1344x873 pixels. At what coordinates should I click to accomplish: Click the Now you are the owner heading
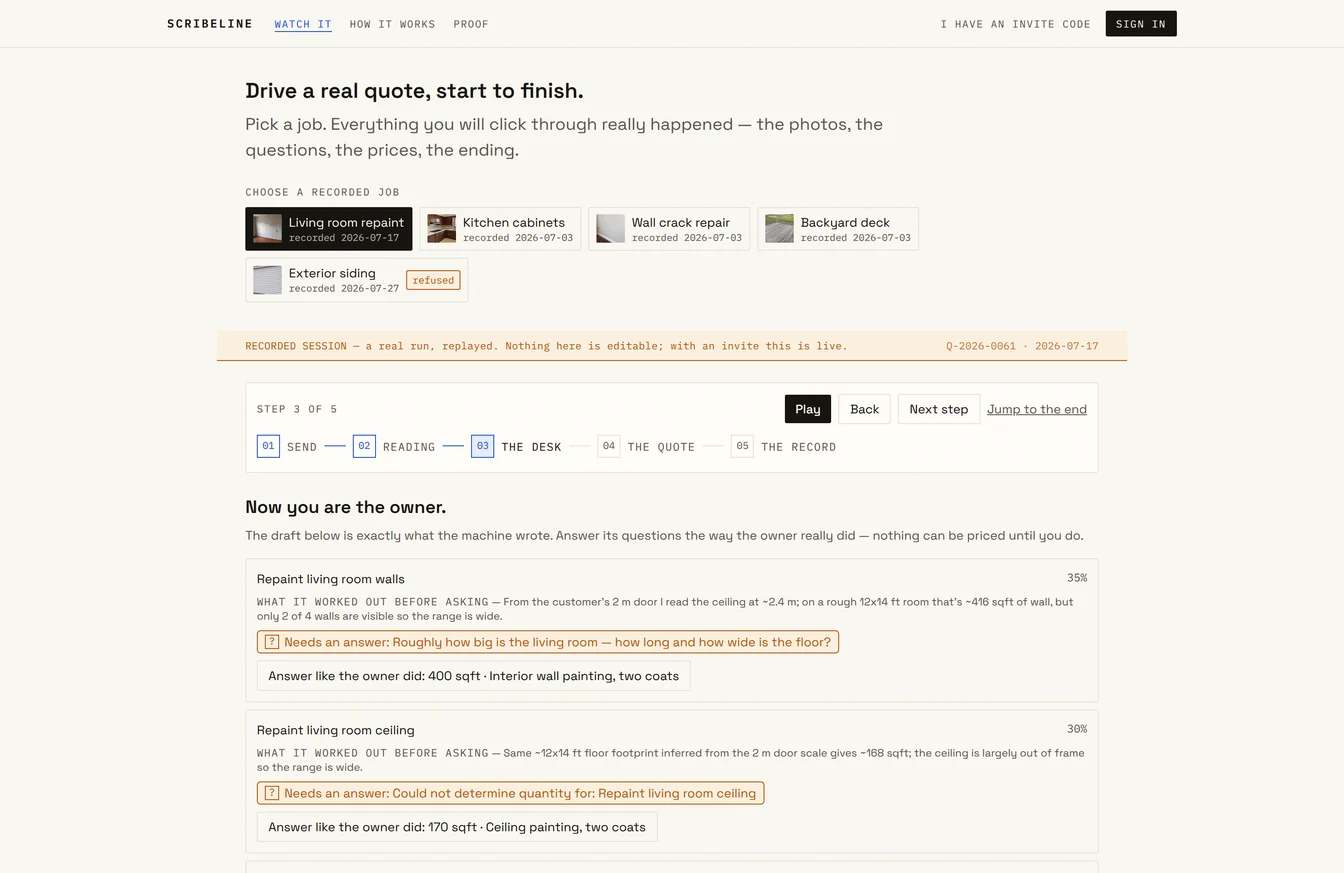pyautogui.click(x=346, y=507)
